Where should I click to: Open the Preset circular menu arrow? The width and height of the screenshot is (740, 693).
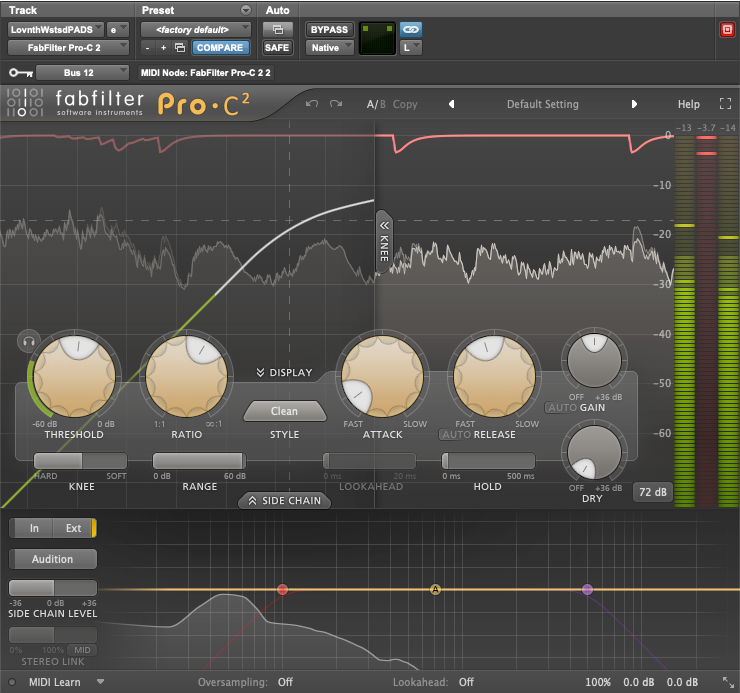click(x=246, y=10)
